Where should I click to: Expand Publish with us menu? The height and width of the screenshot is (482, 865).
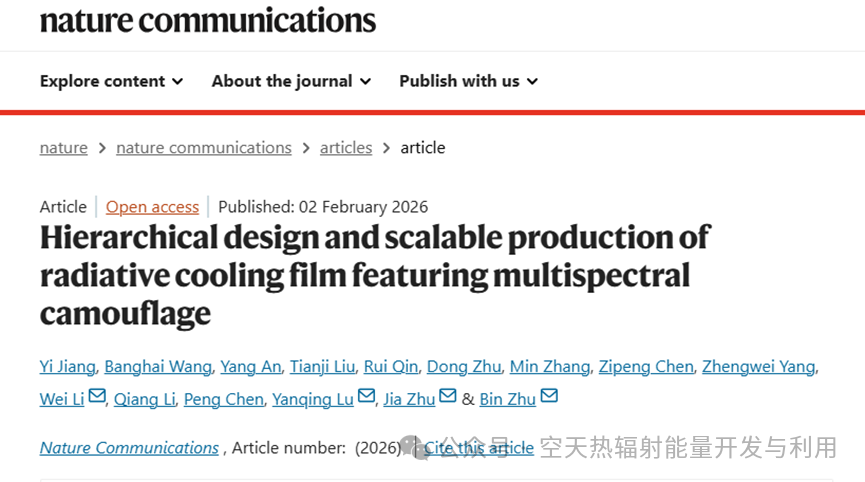point(468,81)
